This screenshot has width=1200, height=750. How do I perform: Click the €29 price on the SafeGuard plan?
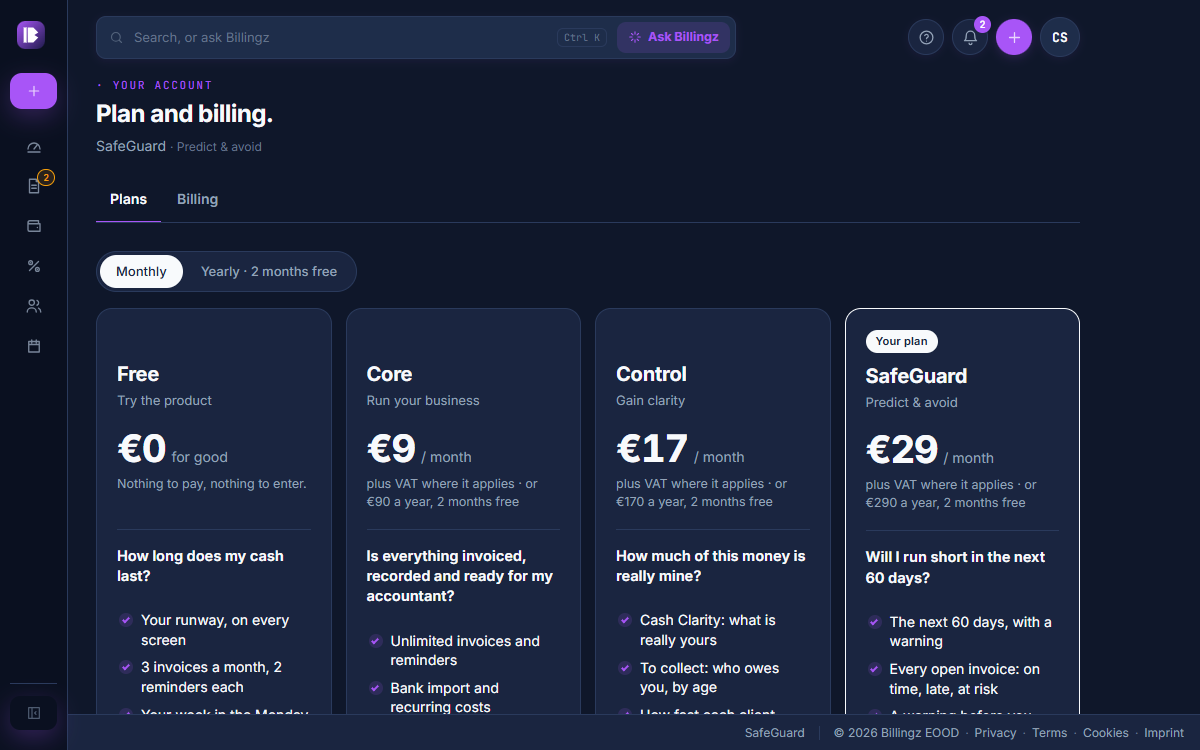click(x=902, y=450)
